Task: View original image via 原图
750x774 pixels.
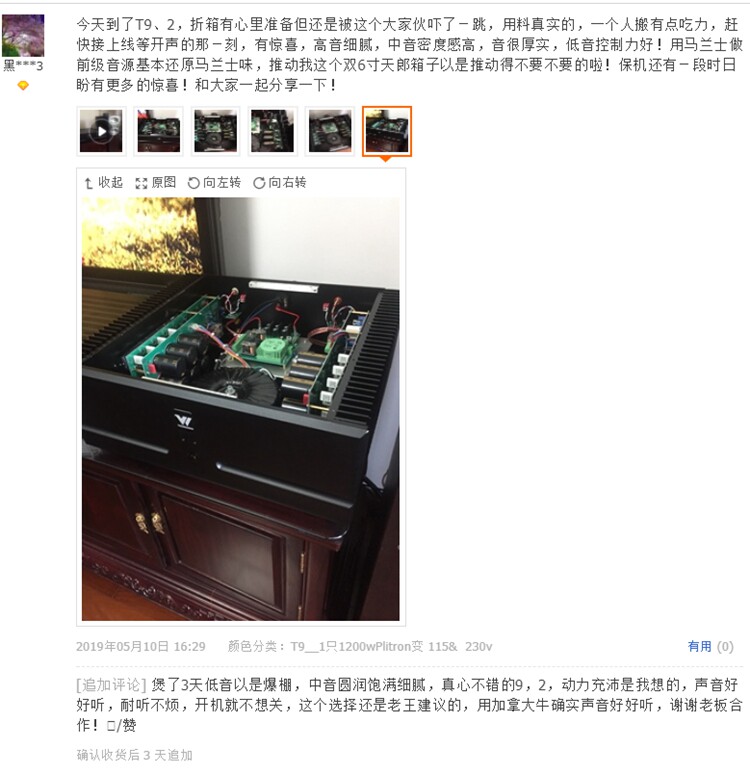Action: [156, 183]
